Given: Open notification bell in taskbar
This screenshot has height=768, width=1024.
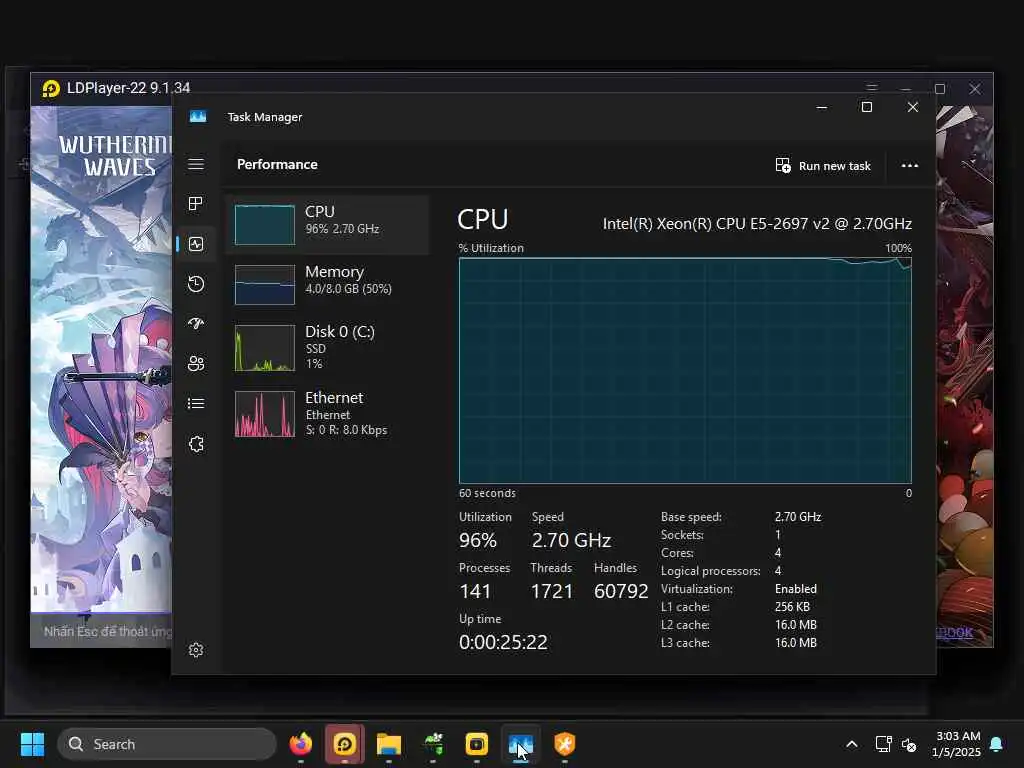Looking at the screenshot, I should pyautogui.click(x=997, y=744).
